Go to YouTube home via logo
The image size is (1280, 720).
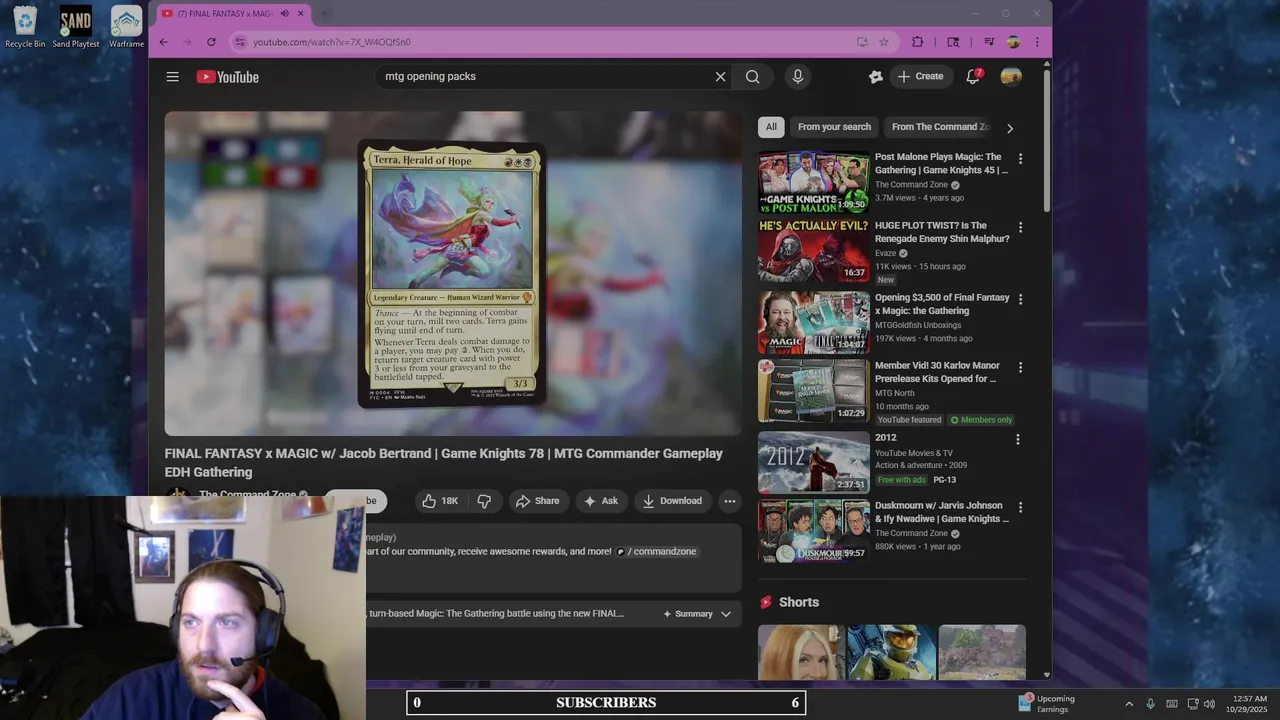(227, 77)
